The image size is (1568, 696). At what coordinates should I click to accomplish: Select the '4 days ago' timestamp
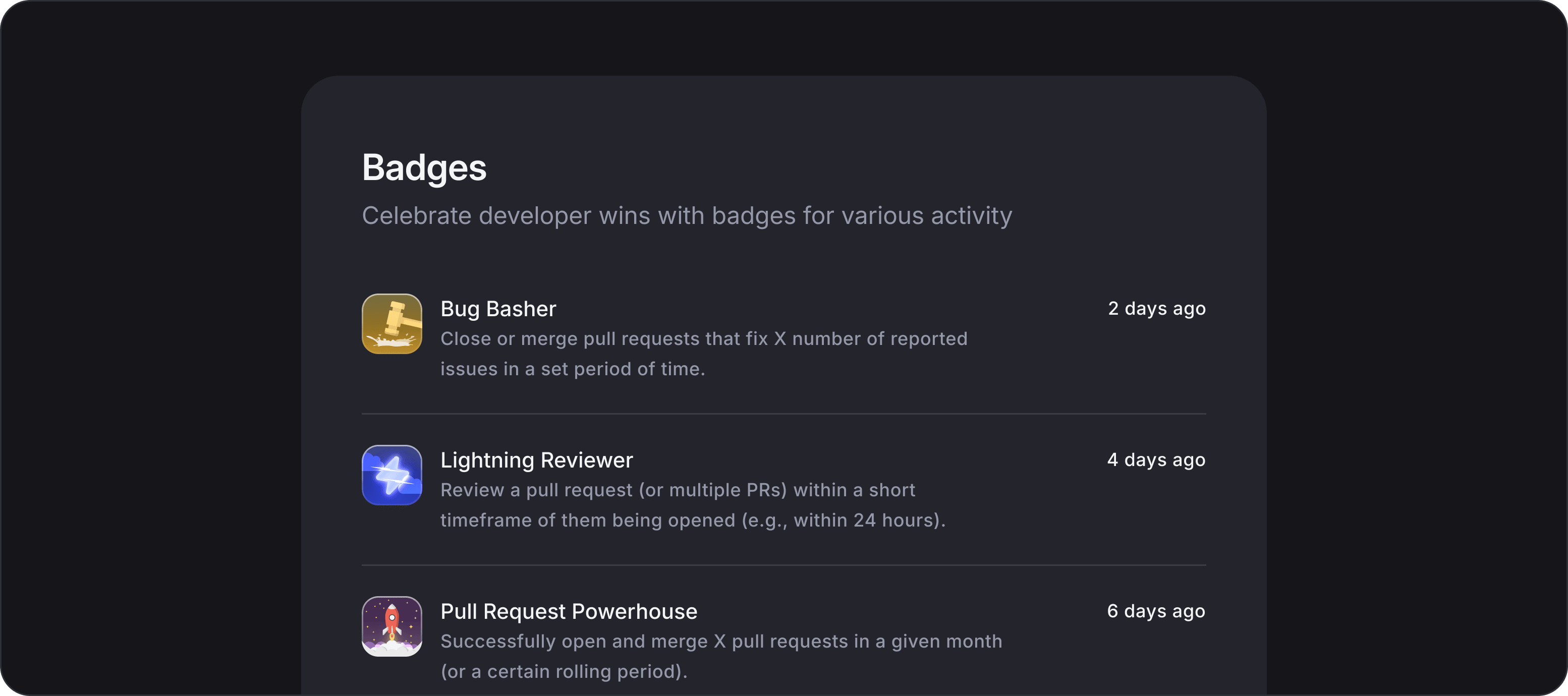click(1156, 460)
